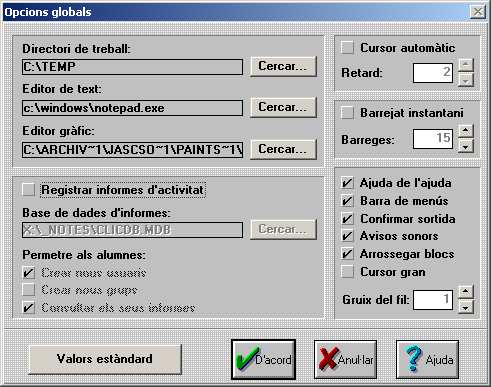
Task: Open help via the question mark Ajuda button
Action: point(427,359)
